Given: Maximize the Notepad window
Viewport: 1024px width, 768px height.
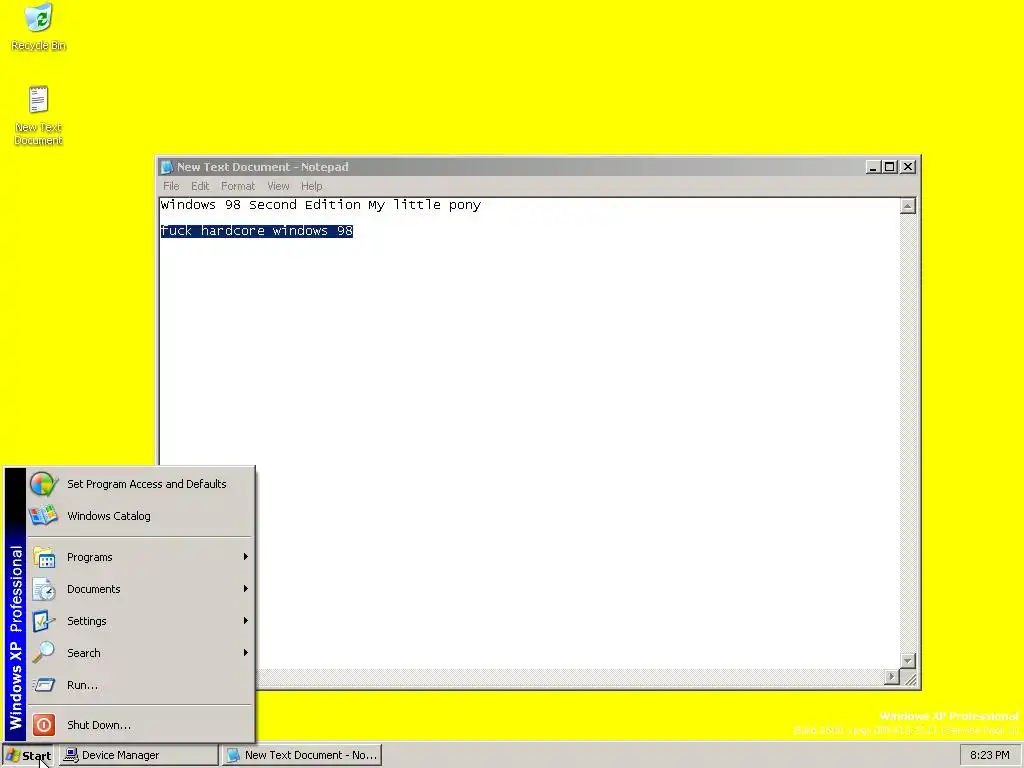Looking at the screenshot, I should 889,167.
